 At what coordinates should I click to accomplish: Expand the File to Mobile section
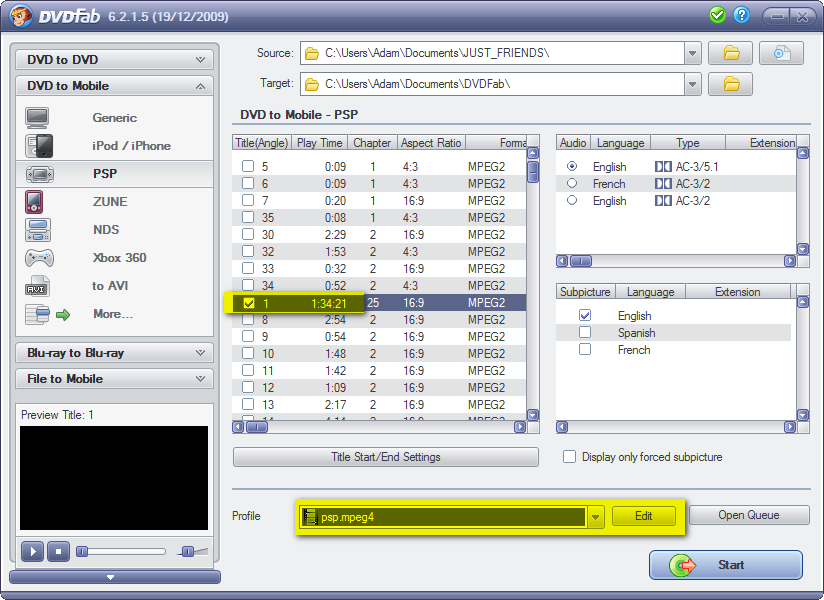click(x=114, y=379)
